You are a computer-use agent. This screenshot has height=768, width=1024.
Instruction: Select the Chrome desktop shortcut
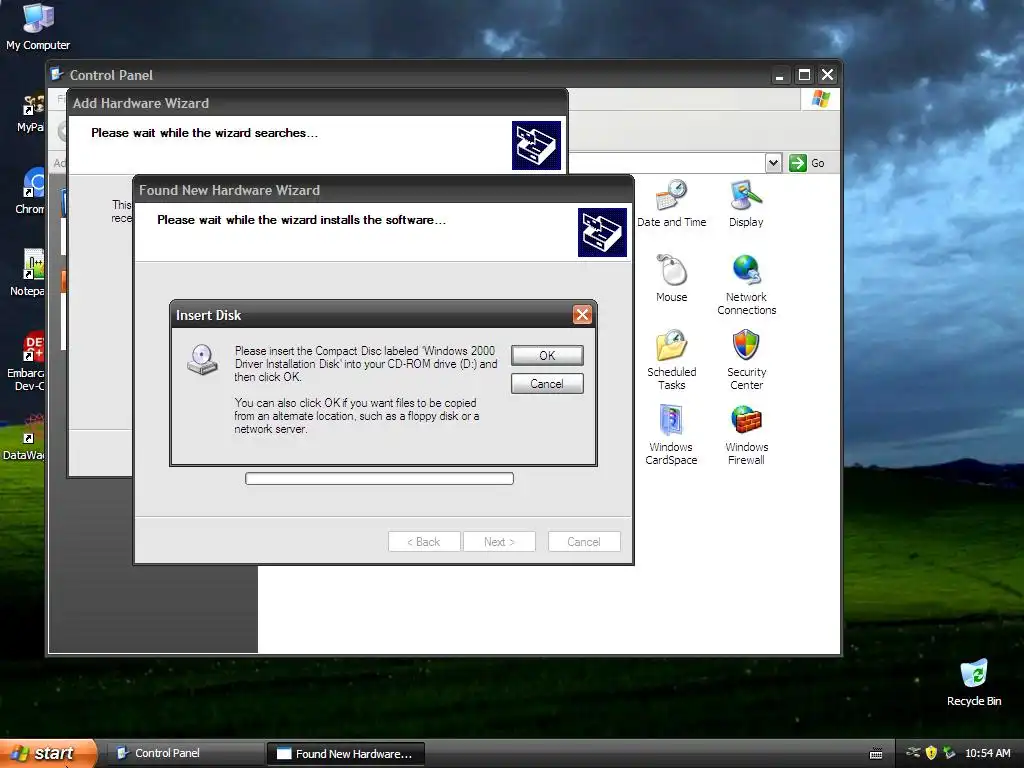click(30, 191)
